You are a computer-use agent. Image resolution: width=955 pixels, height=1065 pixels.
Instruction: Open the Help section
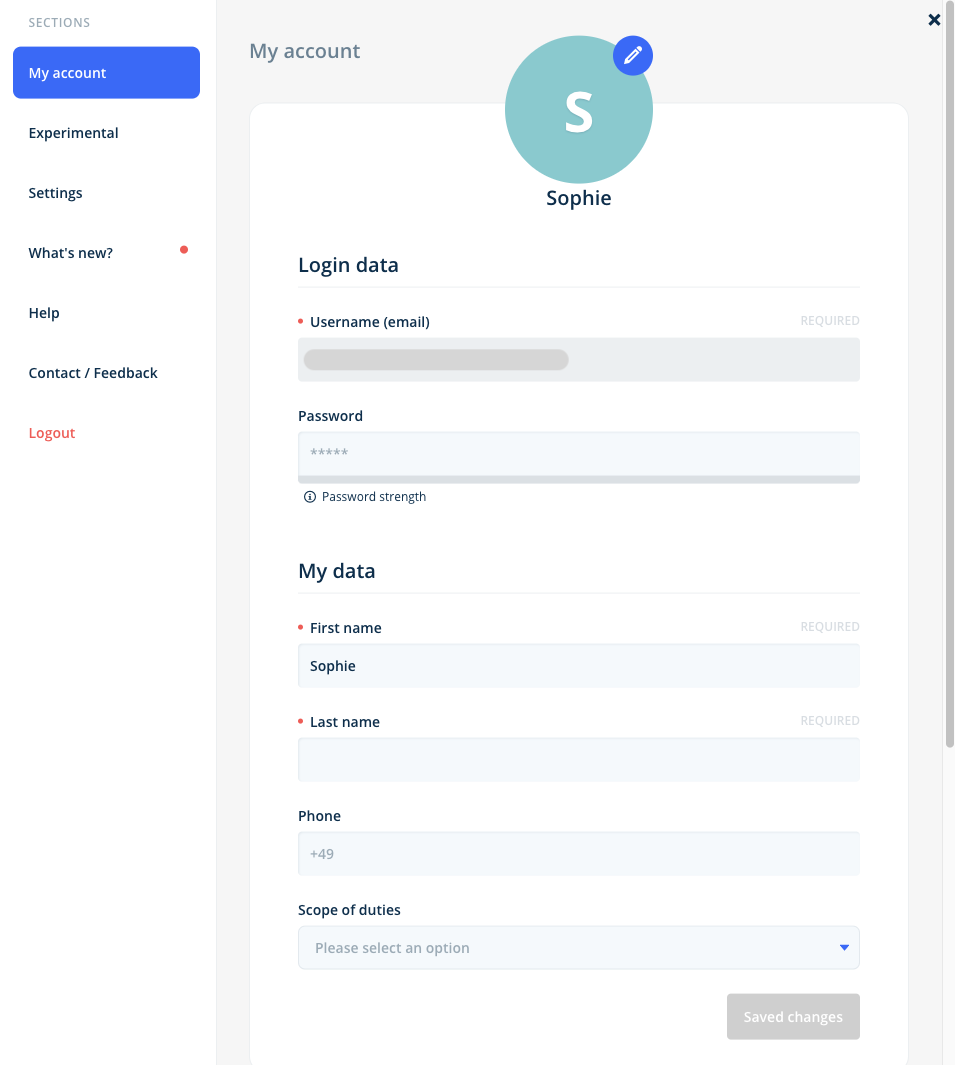[44, 313]
